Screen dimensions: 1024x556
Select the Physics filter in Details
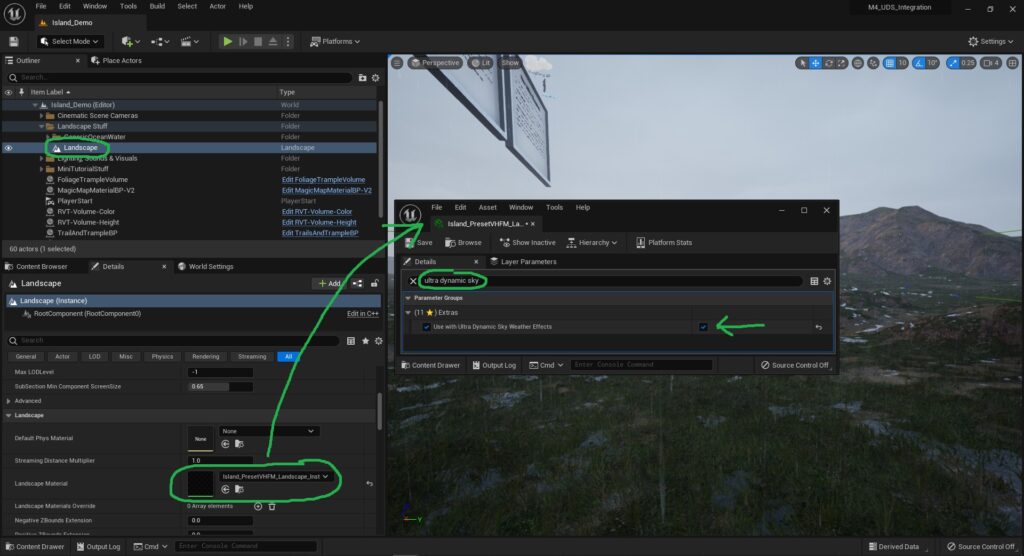click(162, 357)
